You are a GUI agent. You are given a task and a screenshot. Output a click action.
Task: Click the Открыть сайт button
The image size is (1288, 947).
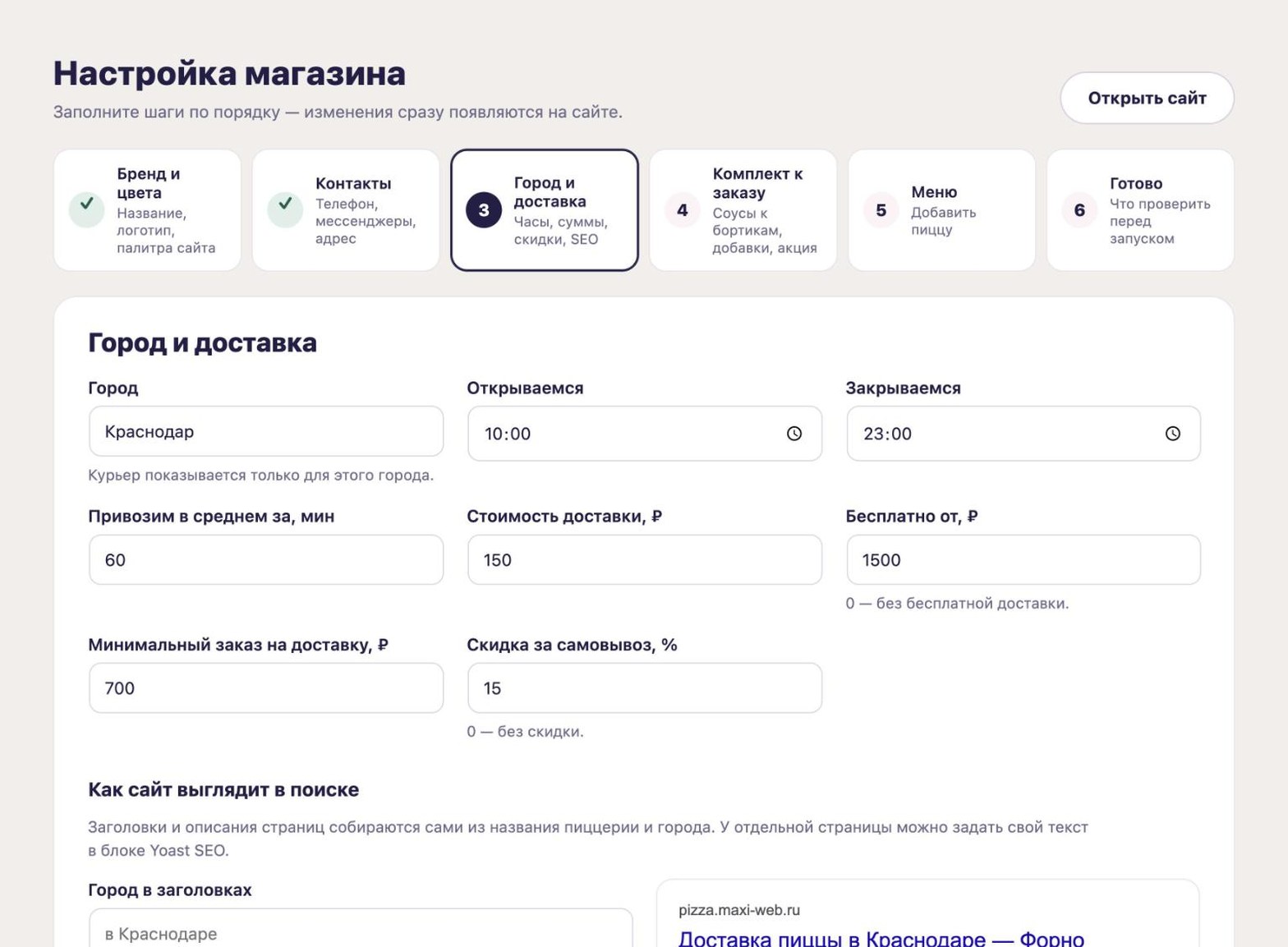point(1147,99)
